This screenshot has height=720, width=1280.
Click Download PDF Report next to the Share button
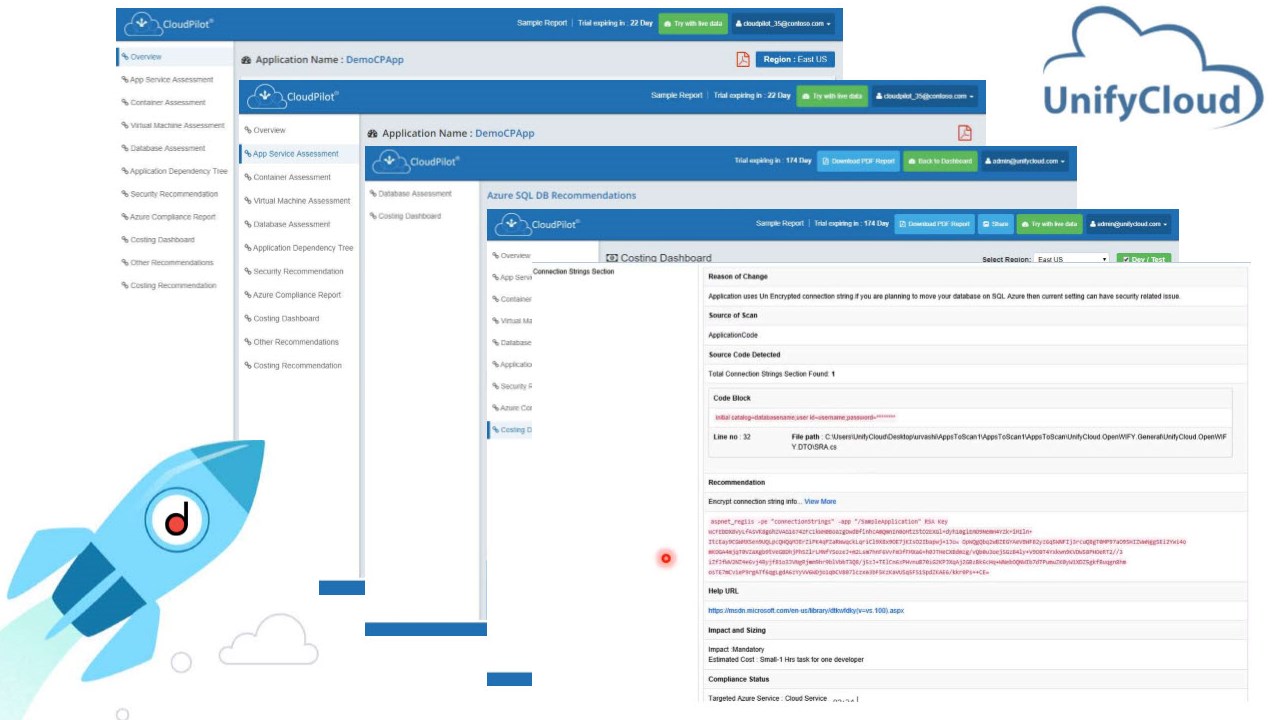(x=934, y=224)
